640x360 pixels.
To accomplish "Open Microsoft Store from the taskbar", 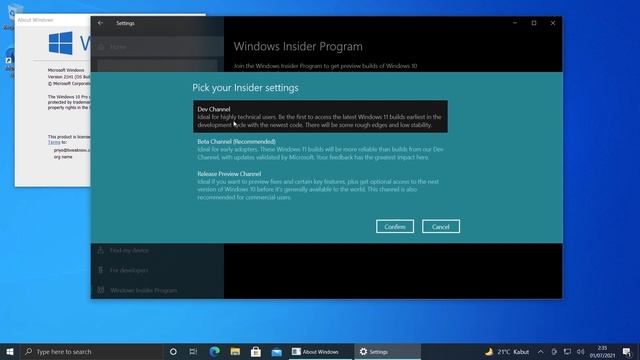I will pyautogui.click(x=256, y=351).
